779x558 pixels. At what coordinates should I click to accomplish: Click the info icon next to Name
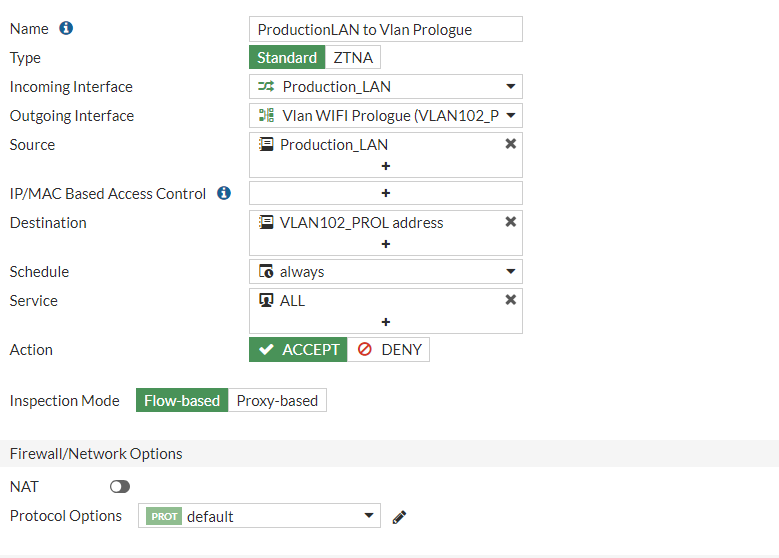[67, 29]
